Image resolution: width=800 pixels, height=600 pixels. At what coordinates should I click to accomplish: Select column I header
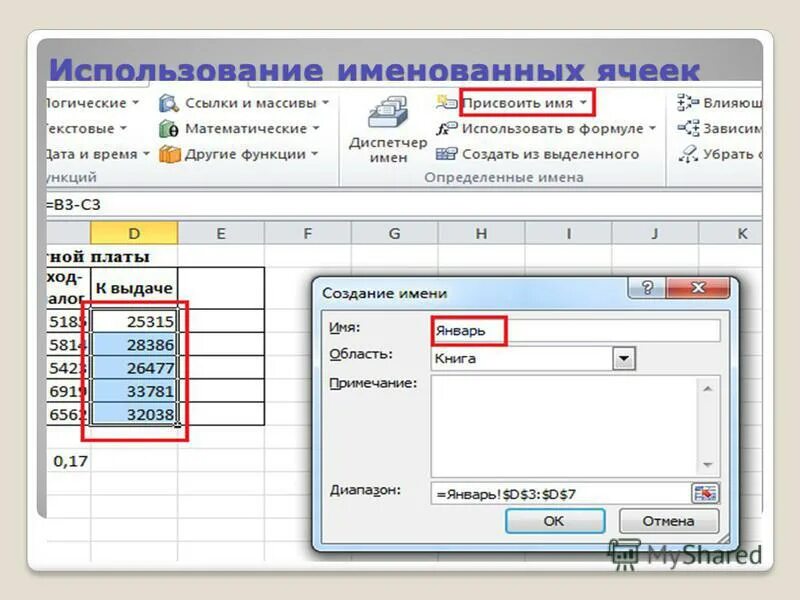(568, 233)
